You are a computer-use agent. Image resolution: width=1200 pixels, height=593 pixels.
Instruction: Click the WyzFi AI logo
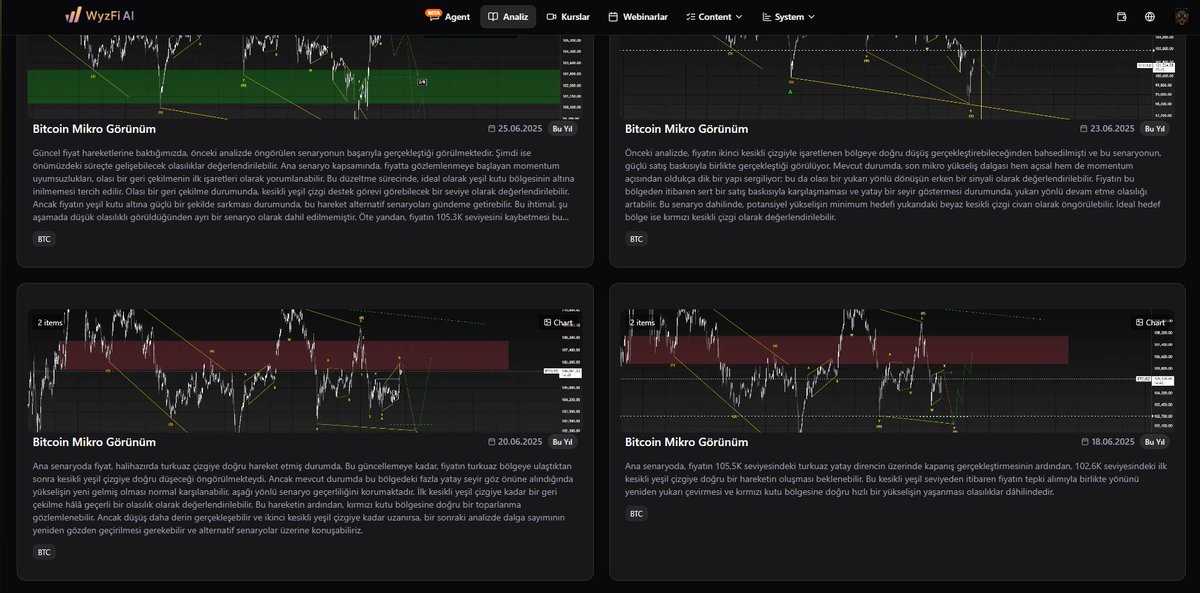click(101, 16)
